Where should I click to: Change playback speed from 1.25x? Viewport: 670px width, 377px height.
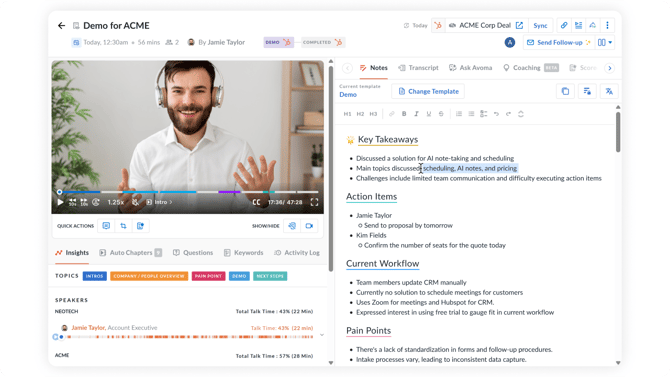click(116, 202)
